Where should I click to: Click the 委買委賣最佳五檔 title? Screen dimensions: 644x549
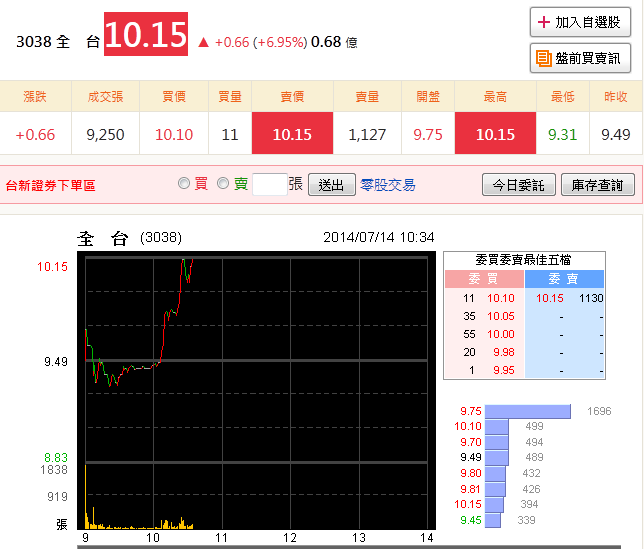click(523, 260)
